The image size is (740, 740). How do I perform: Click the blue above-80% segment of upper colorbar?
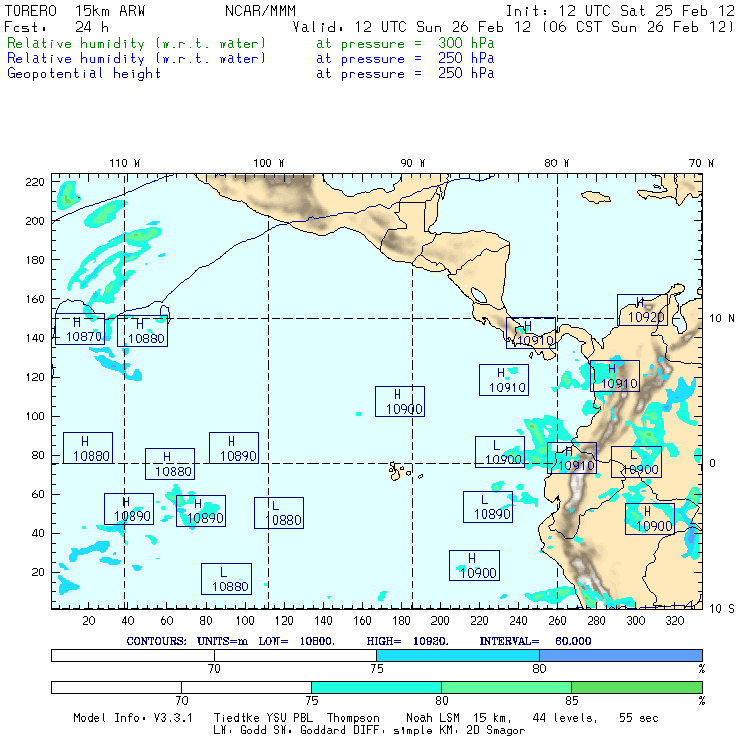point(621,655)
